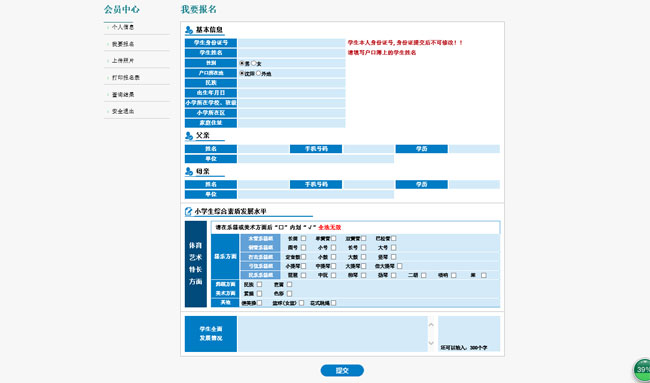650x383 pixels.
Task: Click the 基本信息 person icon
Action: 189,30
